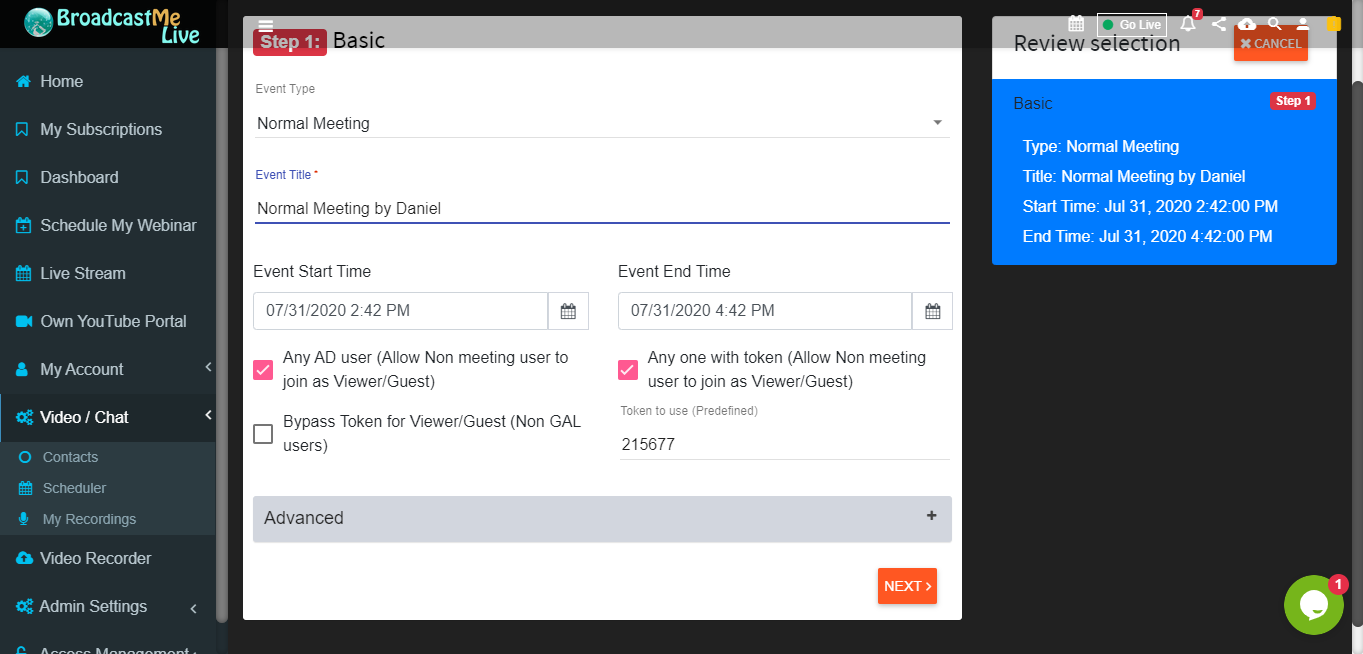This screenshot has height=654, width=1363.
Task: Click the Video Recorder cloud icon
Action: coord(24,558)
